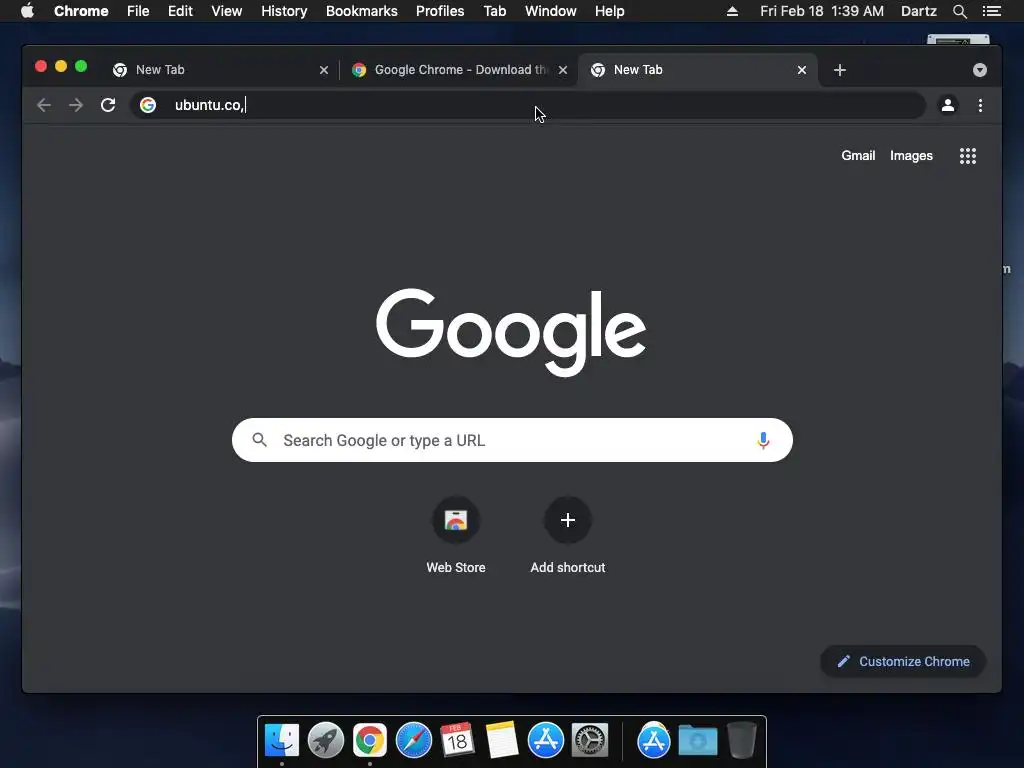Open the Chrome profile avatar button
The width and height of the screenshot is (1024, 768).
tap(948, 105)
